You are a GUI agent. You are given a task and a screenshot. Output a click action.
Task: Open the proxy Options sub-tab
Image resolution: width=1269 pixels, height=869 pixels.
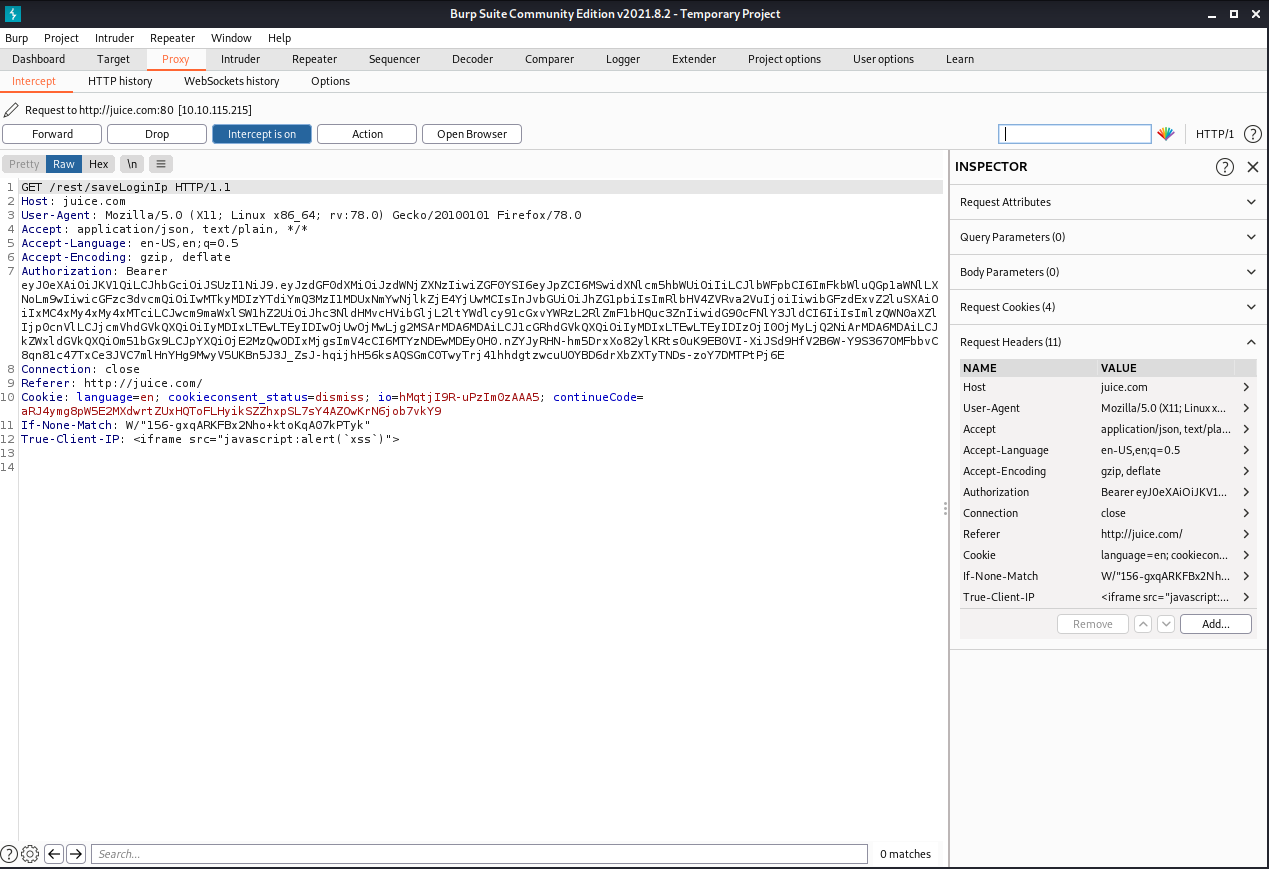pos(330,81)
